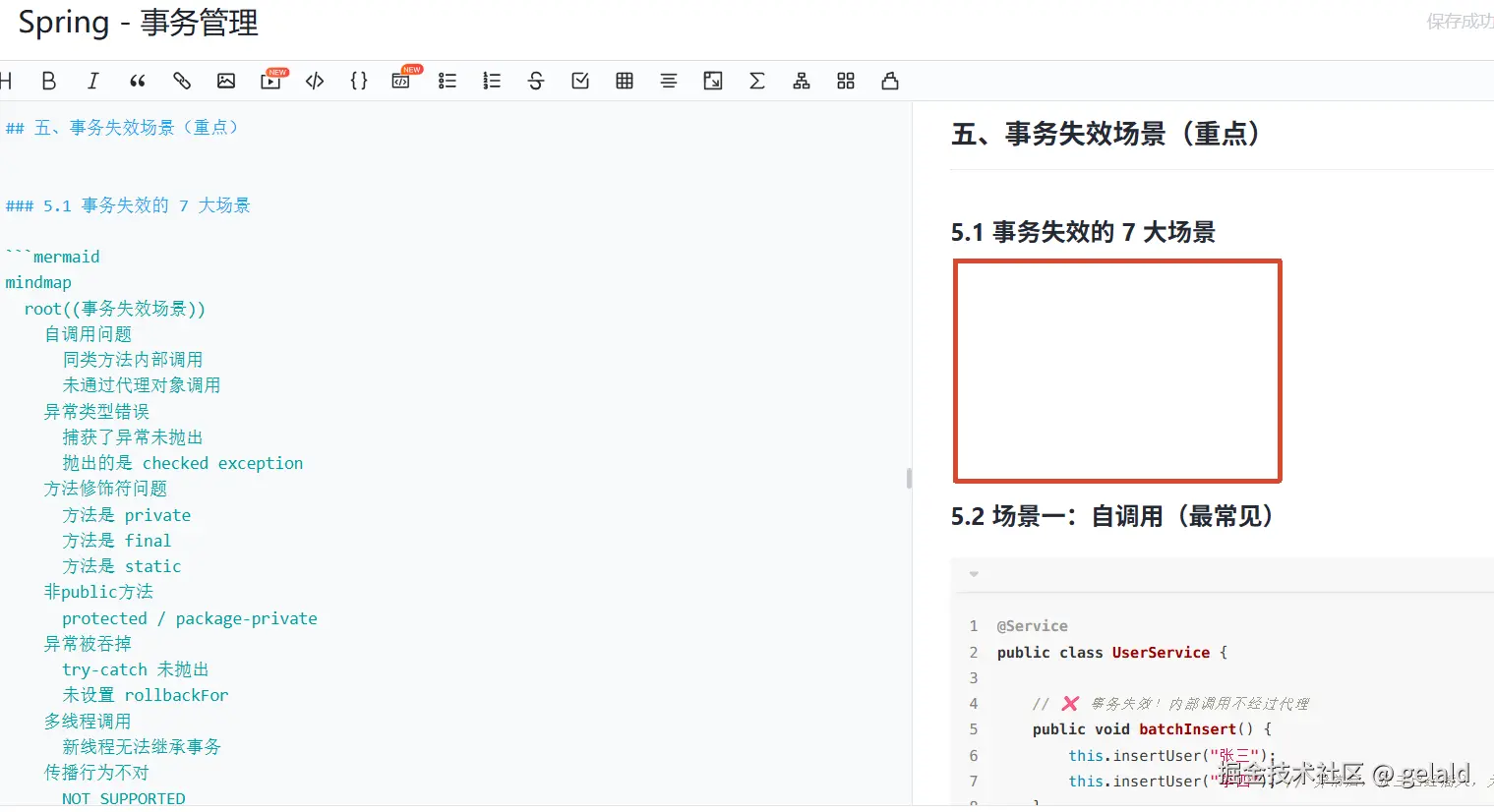
Task: Insert a math formula with the sigma icon
Action: click(x=756, y=81)
